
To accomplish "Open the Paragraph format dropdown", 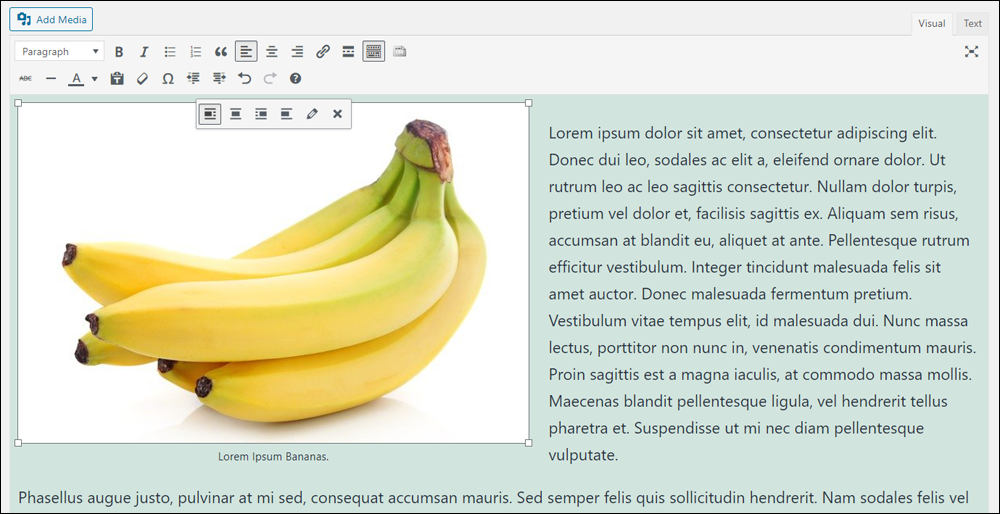I will (59, 52).
